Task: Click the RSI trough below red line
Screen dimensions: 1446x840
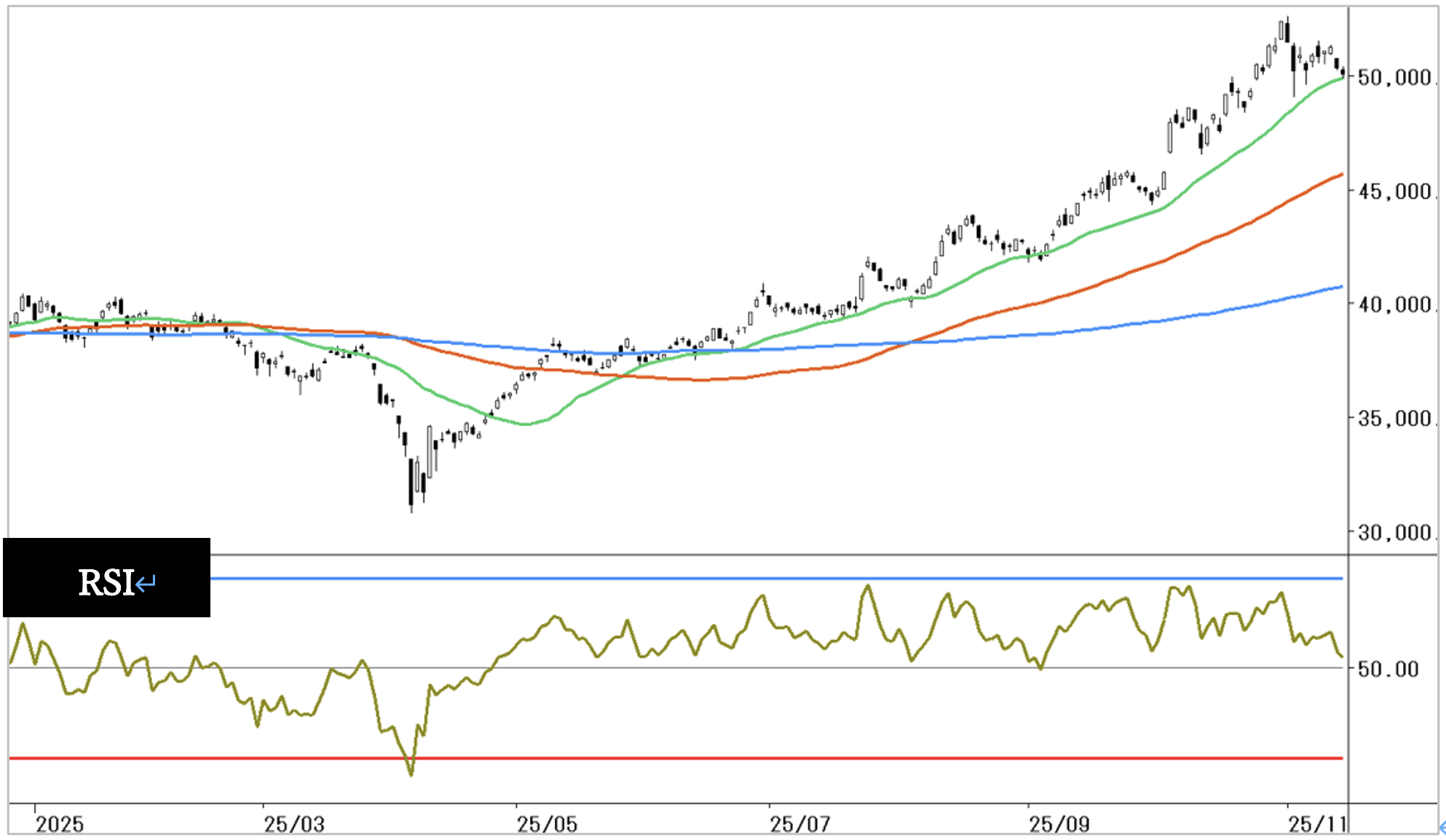Action: click(x=411, y=773)
